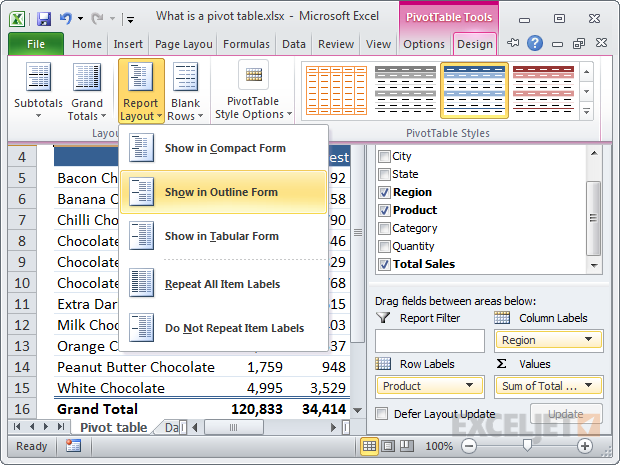Screen dimensions: 620x465
Task: Go to first sheet navigation arrow
Action: click(17, 427)
